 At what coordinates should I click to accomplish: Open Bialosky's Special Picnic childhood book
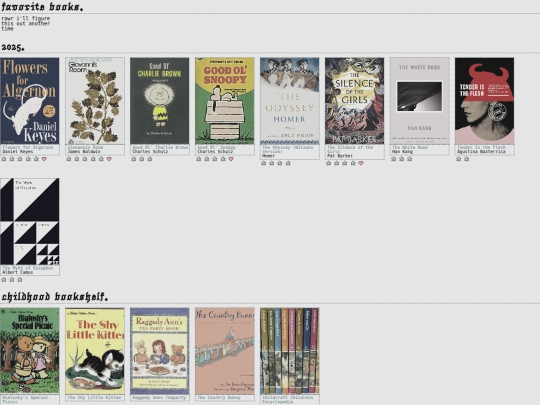[30, 351]
